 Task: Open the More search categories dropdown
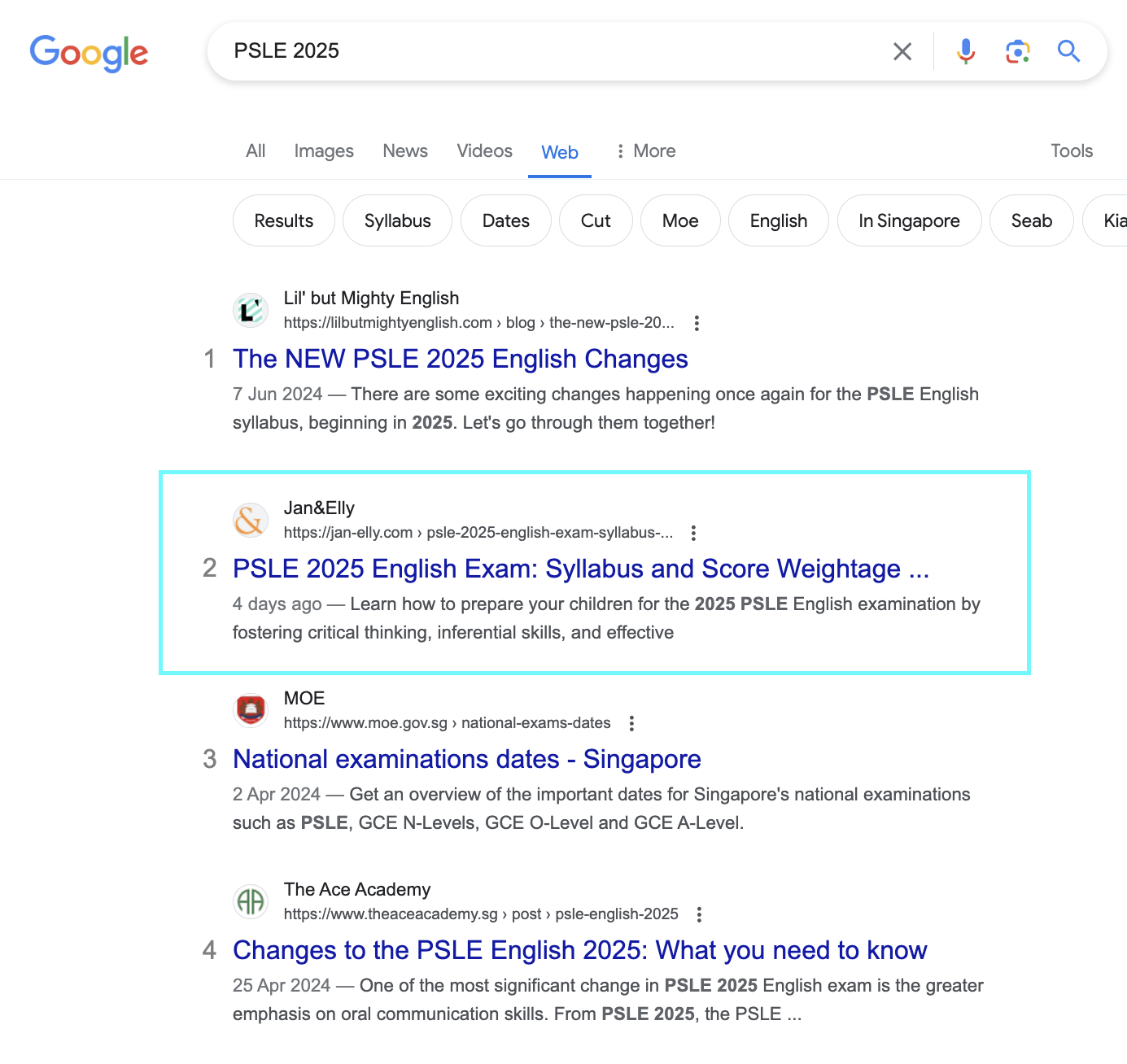[645, 150]
